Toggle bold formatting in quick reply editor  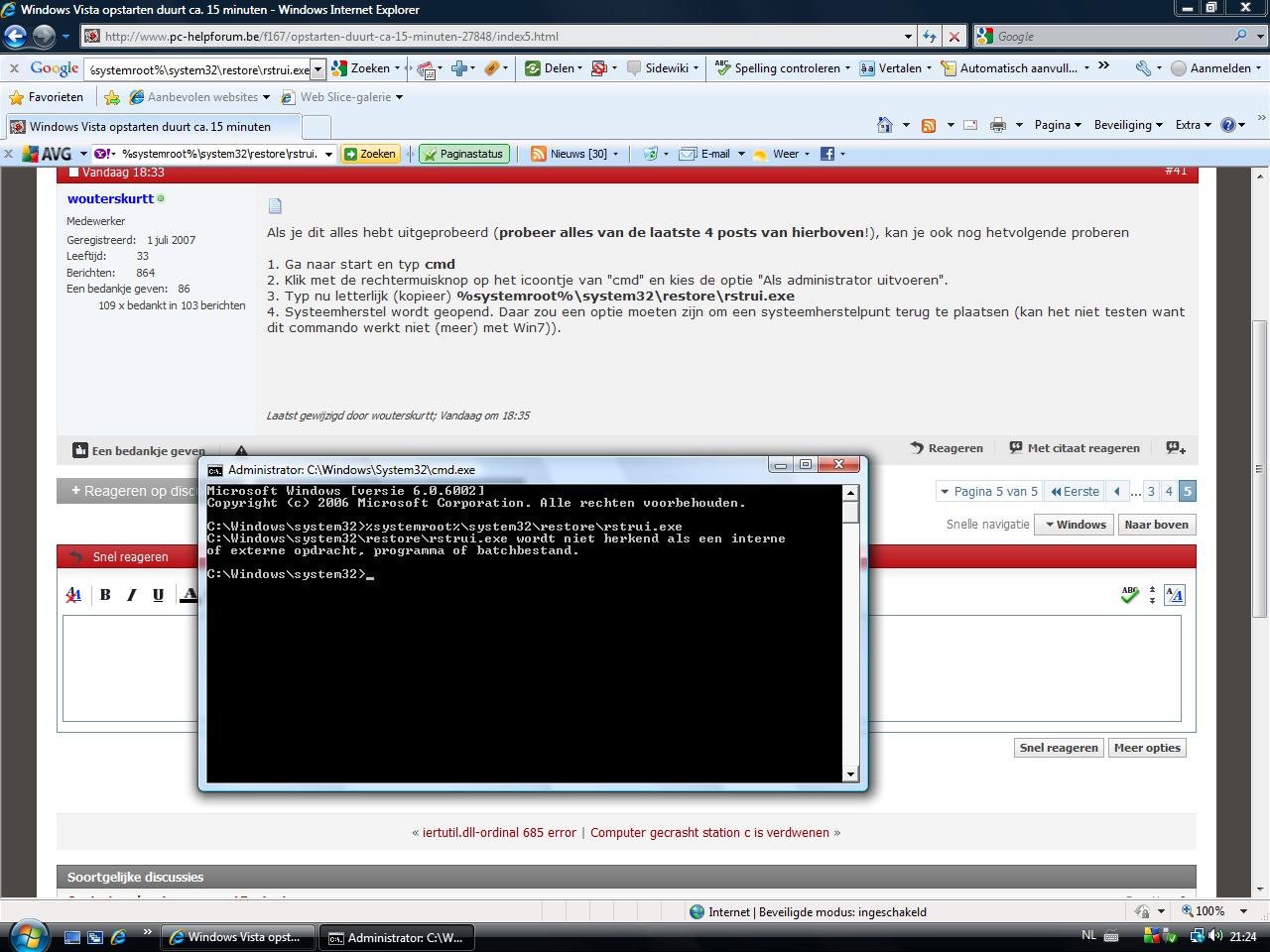click(x=105, y=595)
